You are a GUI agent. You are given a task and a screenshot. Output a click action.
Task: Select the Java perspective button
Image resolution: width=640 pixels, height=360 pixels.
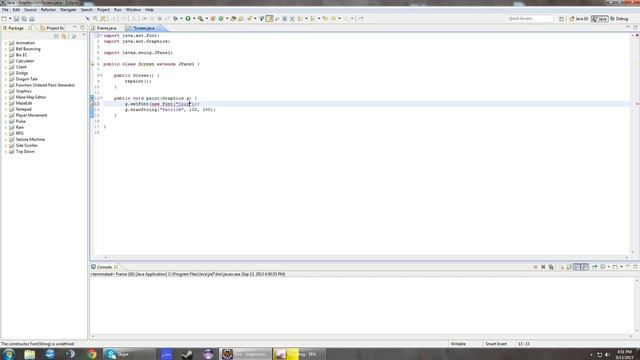600,19
